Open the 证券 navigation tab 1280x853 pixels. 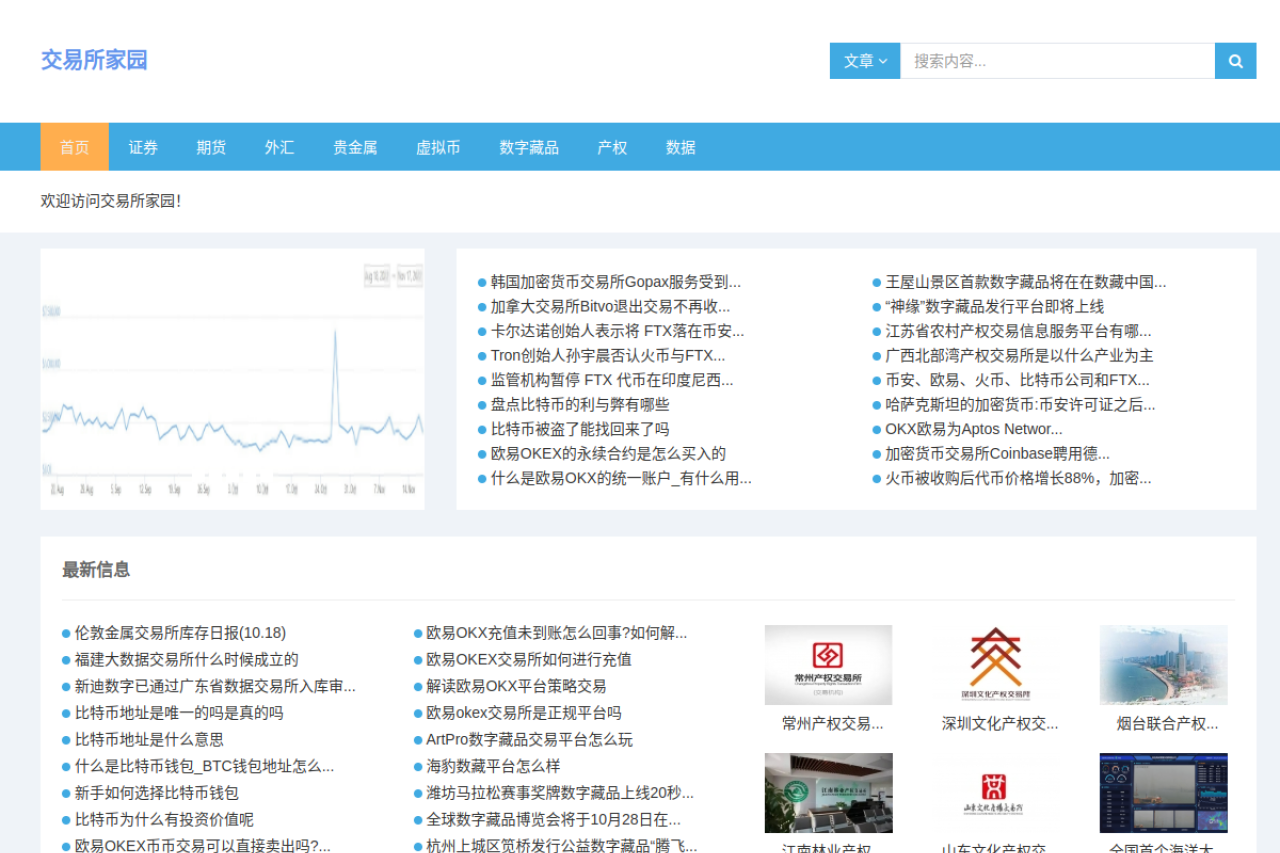tap(143, 147)
